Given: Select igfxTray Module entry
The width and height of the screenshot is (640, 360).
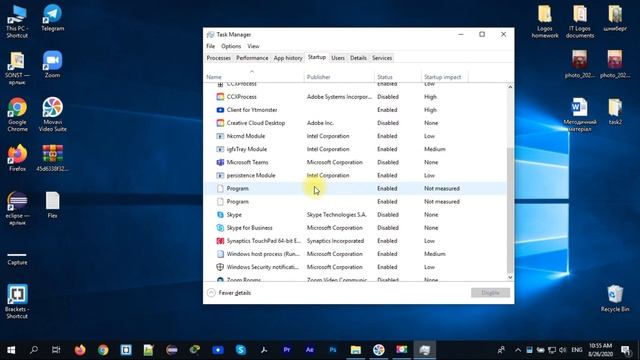Looking at the screenshot, I should point(355,149).
